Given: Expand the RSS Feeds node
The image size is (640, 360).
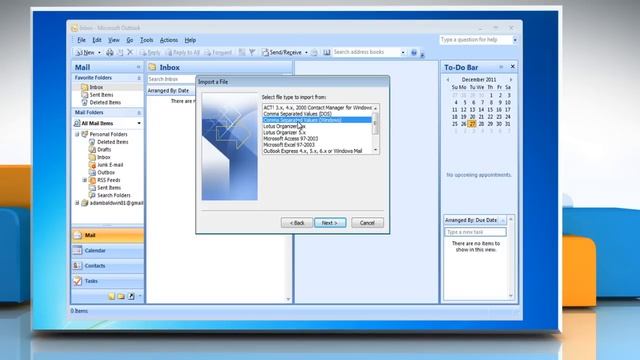Looking at the screenshot, I should click(84, 180).
